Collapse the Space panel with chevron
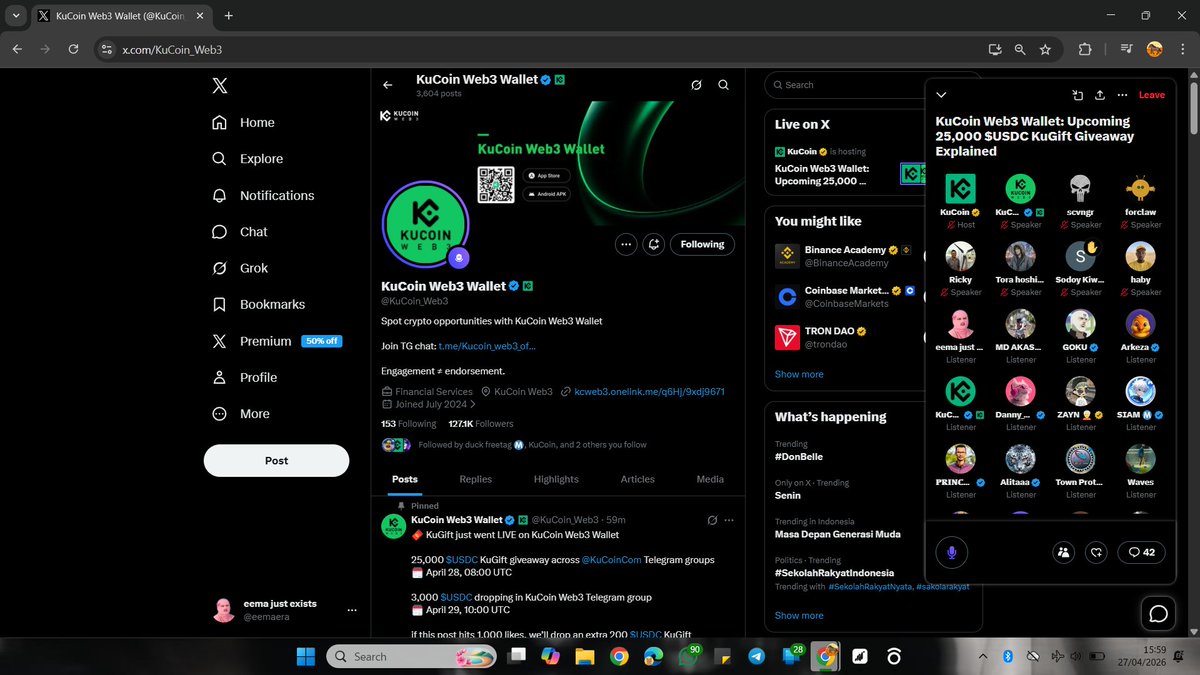 click(x=941, y=95)
